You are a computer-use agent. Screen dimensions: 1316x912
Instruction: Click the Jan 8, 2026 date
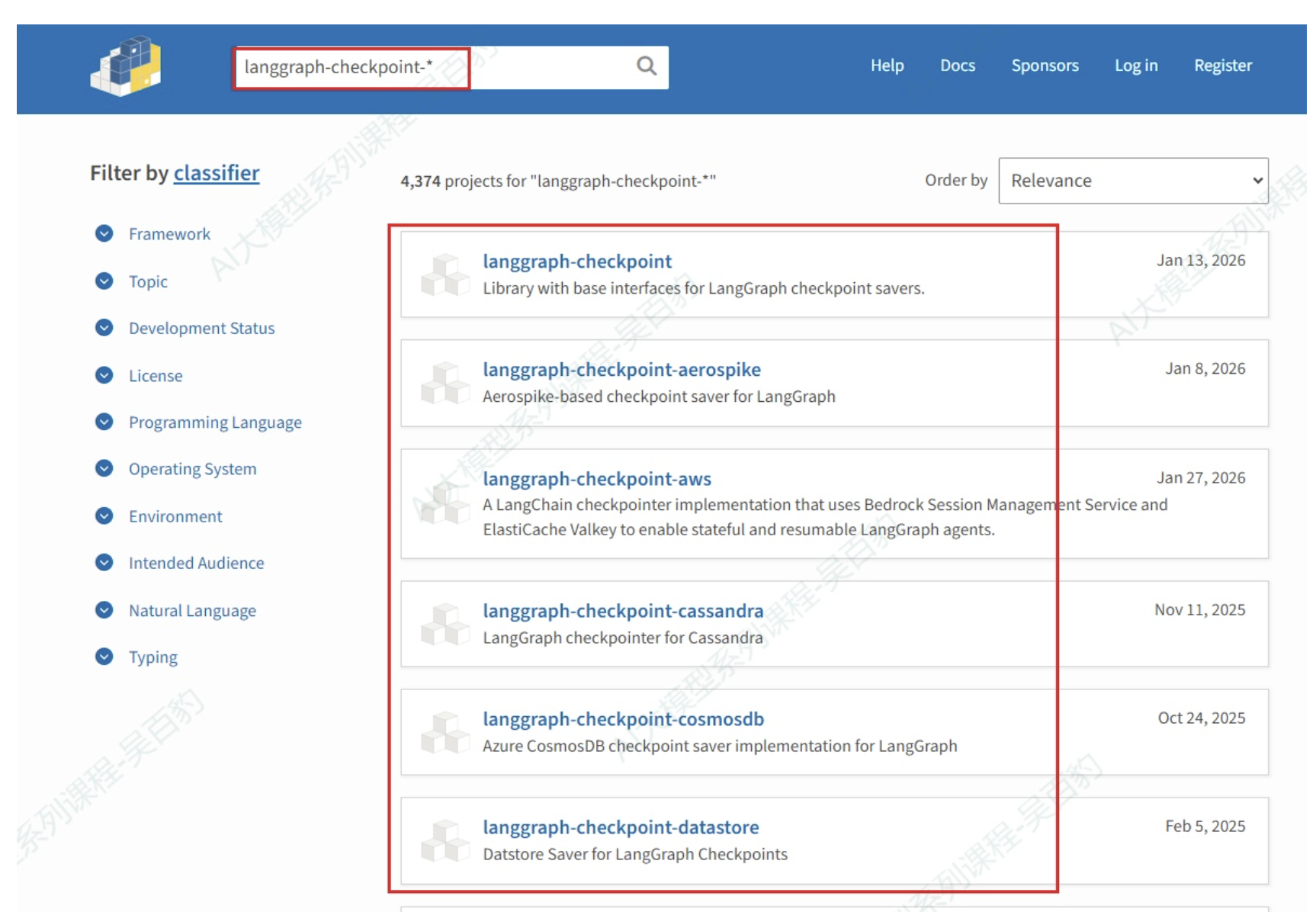click(1205, 368)
